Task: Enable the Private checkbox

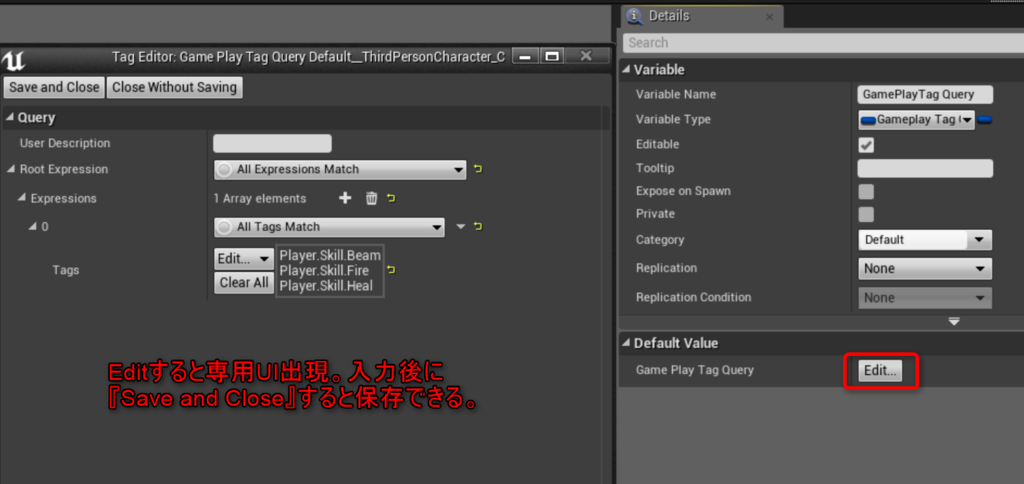Action: [866, 214]
